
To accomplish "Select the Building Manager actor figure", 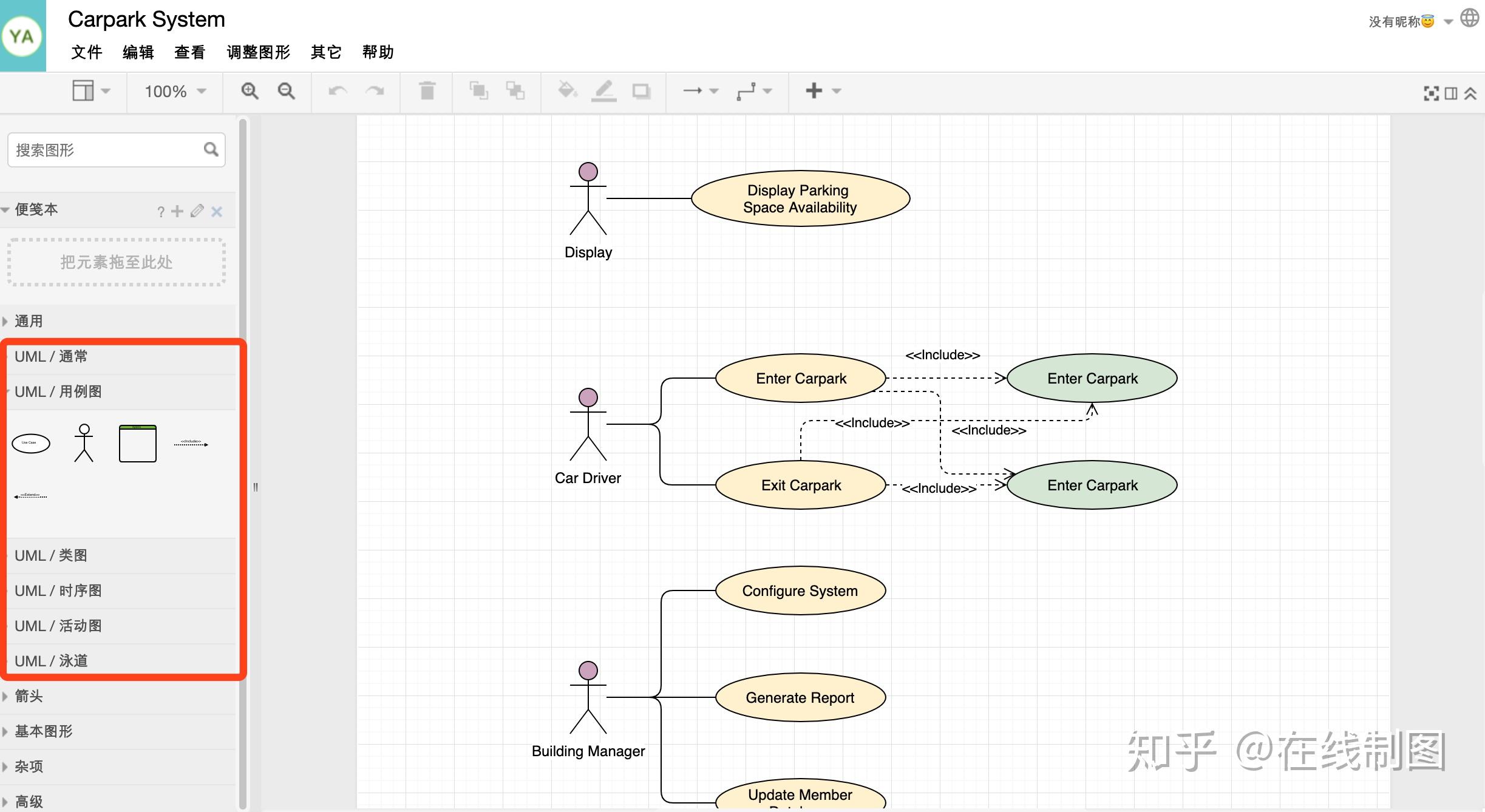I will [x=588, y=698].
